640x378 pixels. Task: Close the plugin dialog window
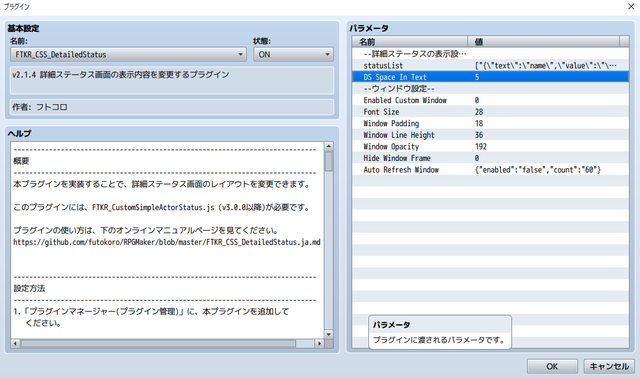(x=631, y=7)
